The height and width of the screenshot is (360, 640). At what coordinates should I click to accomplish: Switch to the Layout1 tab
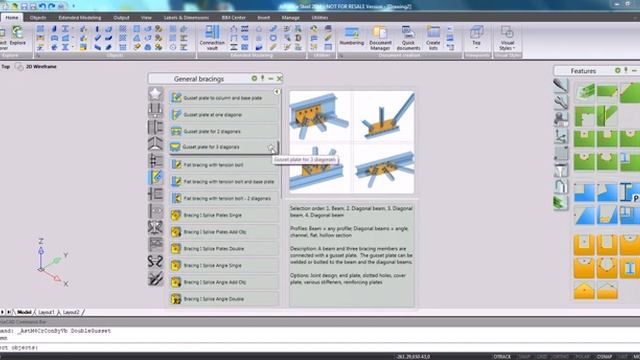tap(46, 312)
